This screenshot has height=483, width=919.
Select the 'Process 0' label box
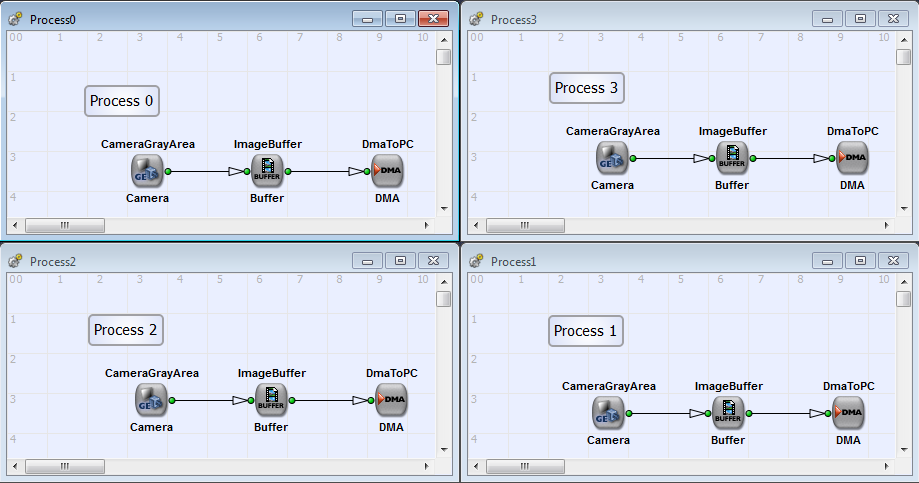(x=121, y=101)
